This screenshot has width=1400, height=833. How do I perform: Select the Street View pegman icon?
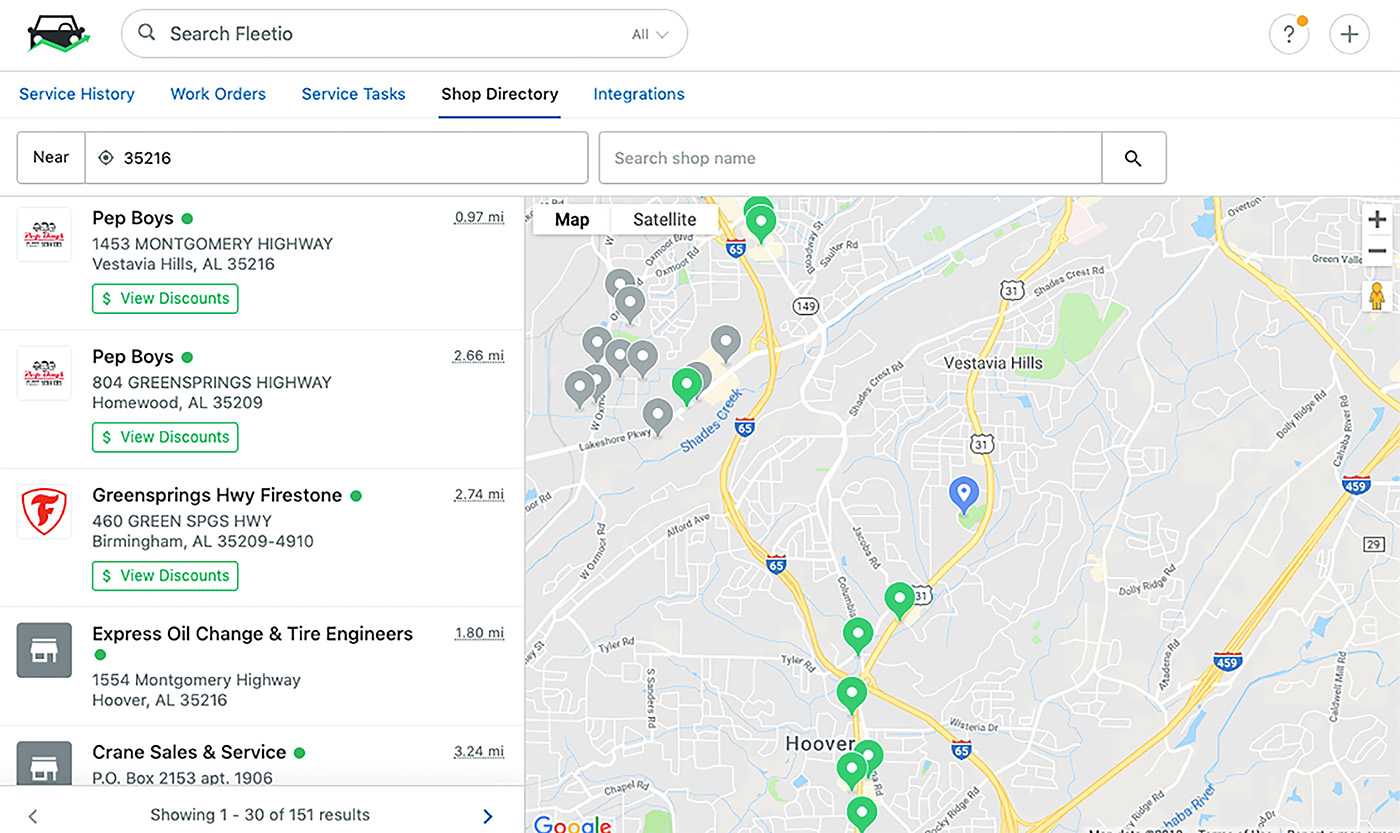(x=1377, y=297)
